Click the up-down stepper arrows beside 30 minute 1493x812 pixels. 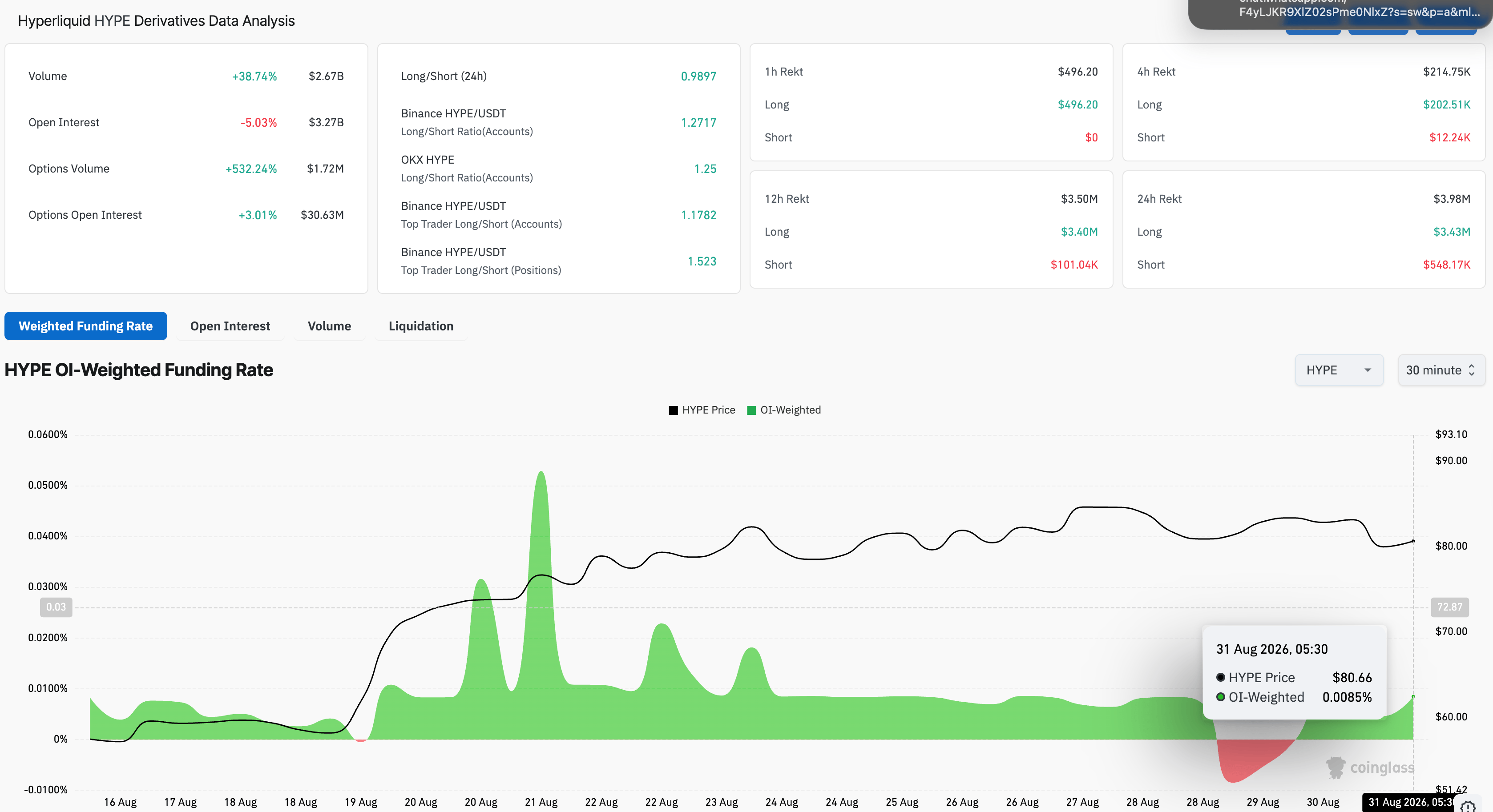point(1472,370)
